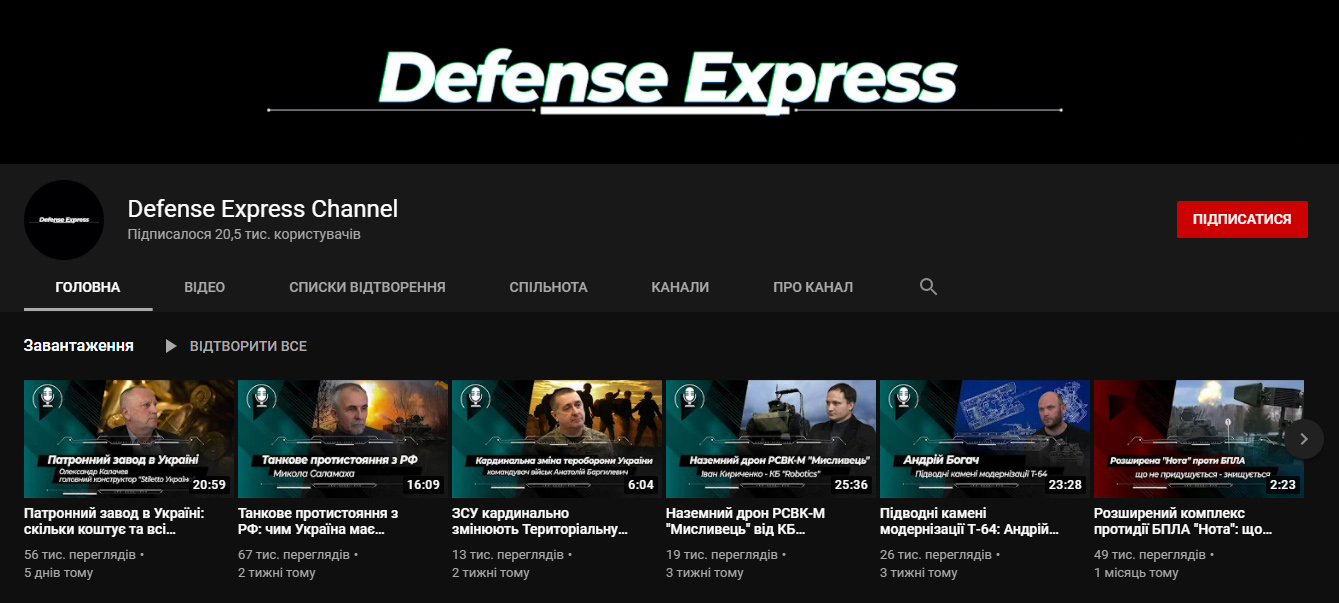Screen dimensions: 1339x603
Task: Click the title "Танкове протистояння з РФ: чим Україна має"
Action: pyautogui.click(x=318, y=521)
